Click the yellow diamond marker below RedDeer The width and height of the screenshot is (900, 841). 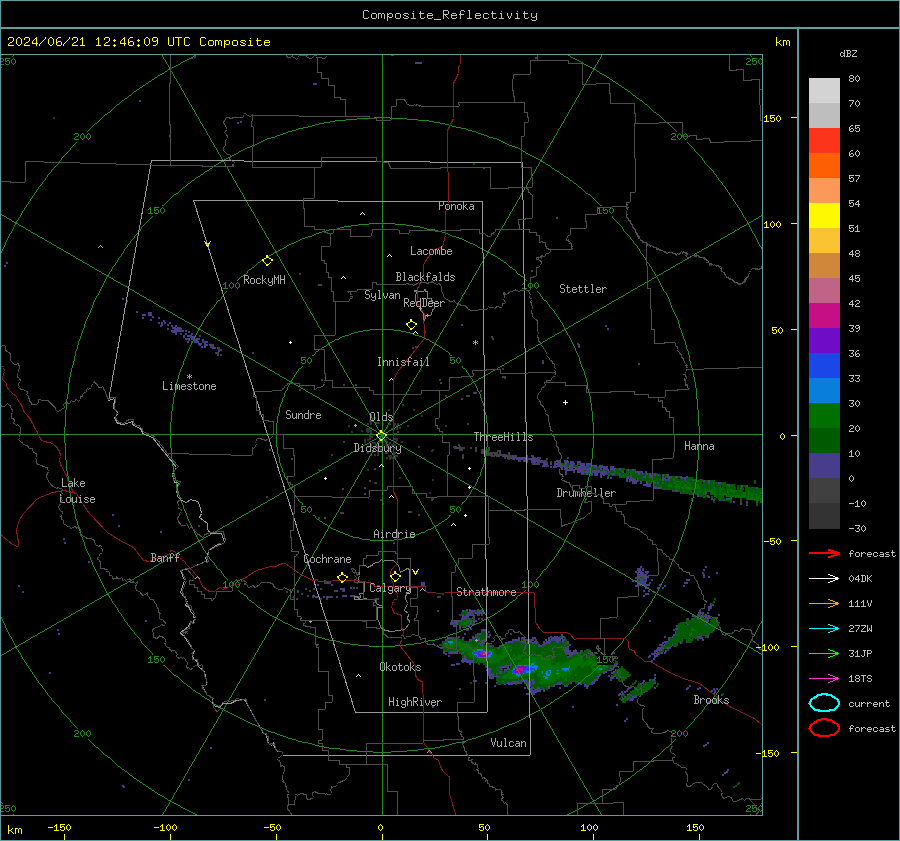pyautogui.click(x=411, y=325)
